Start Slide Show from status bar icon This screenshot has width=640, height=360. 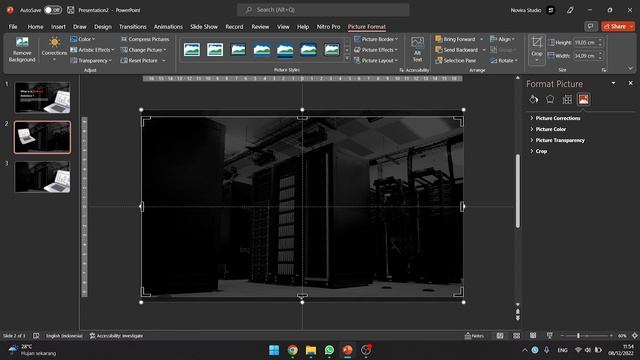click(549, 336)
